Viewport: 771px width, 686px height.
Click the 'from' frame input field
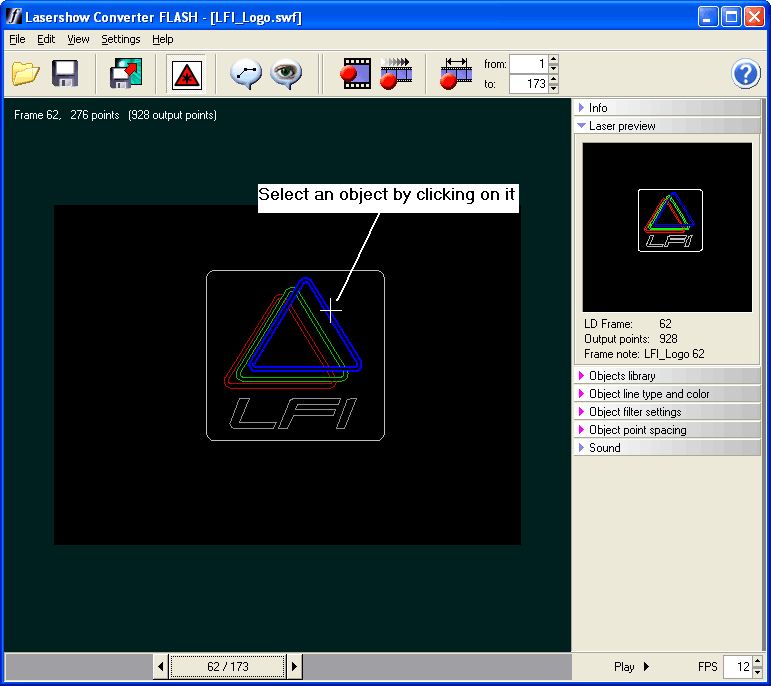pyautogui.click(x=529, y=64)
